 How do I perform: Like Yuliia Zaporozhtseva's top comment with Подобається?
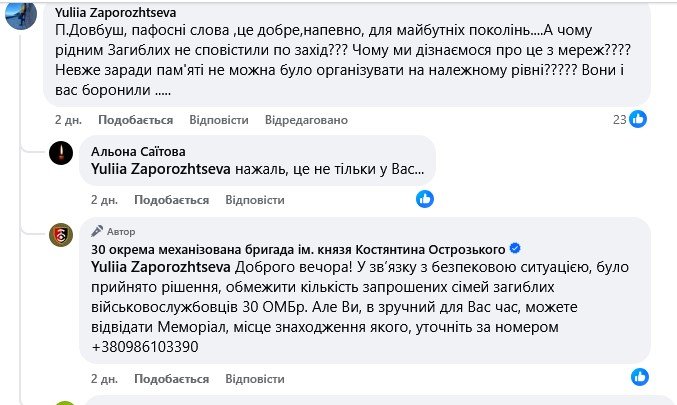pos(136,120)
